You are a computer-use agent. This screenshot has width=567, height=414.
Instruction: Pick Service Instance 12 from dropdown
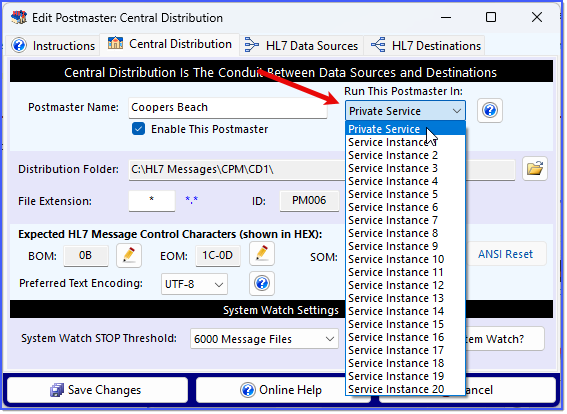tap(405, 285)
